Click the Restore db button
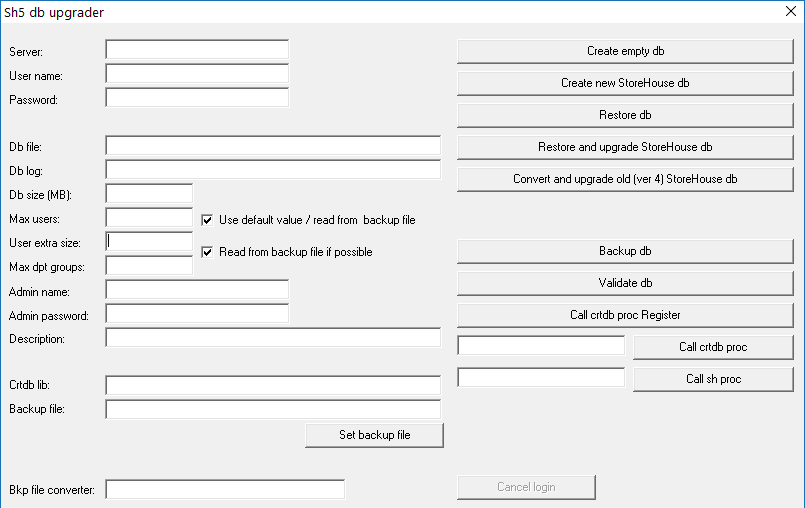This screenshot has width=805, height=508. [625, 115]
